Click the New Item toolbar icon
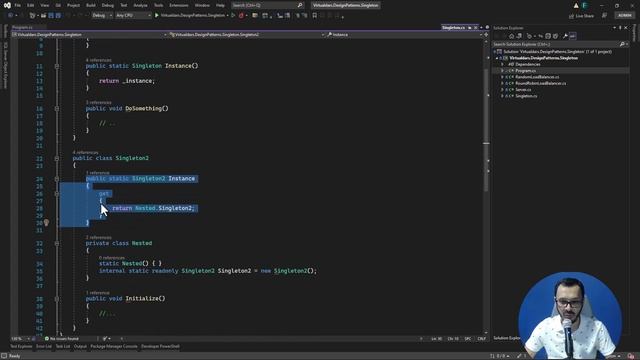 tap(33, 16)
